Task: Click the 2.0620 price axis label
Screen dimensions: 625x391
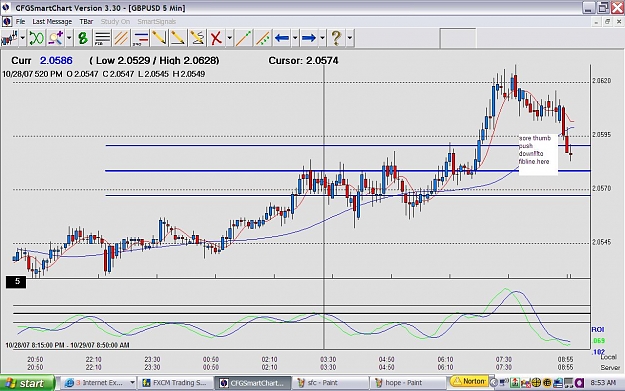Action: (x=601, y=81)
